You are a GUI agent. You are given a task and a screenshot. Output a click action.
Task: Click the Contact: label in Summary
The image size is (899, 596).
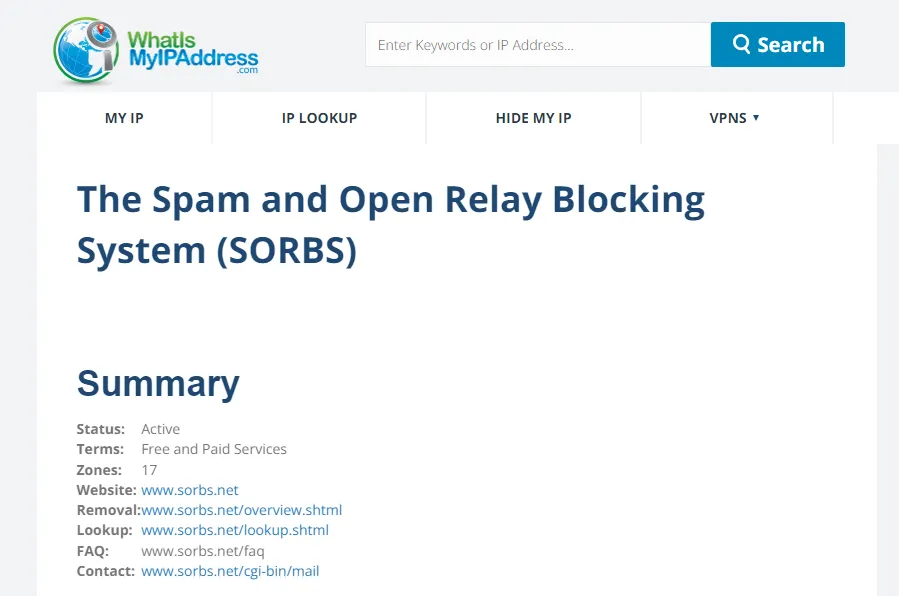[x=105, y=571]
